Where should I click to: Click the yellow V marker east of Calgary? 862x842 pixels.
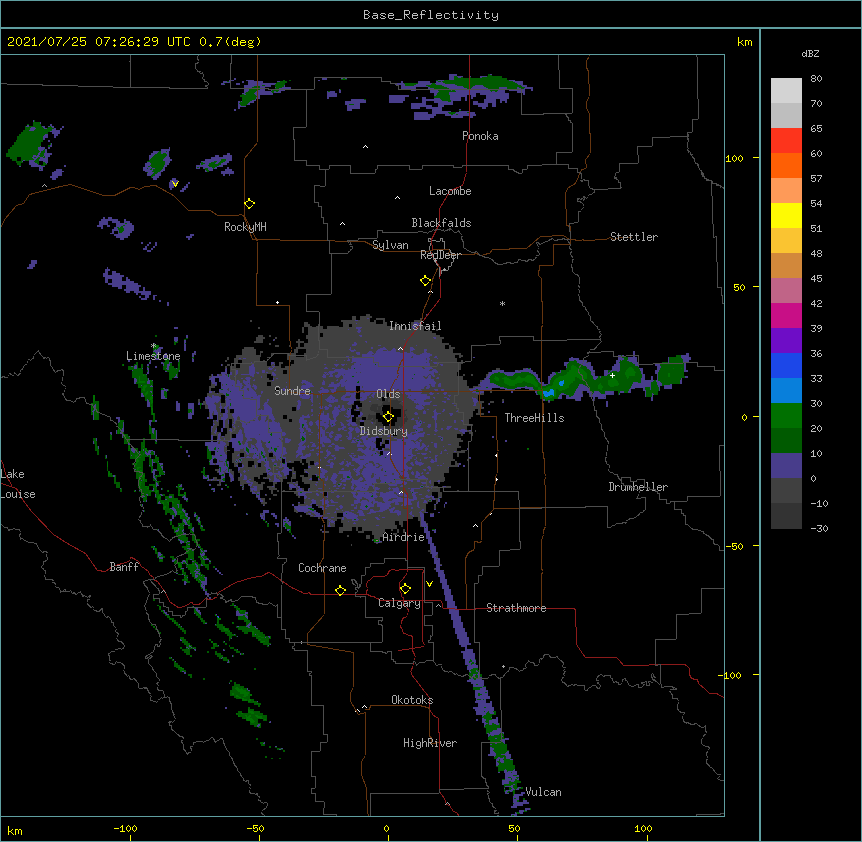[x=429, y=584]
